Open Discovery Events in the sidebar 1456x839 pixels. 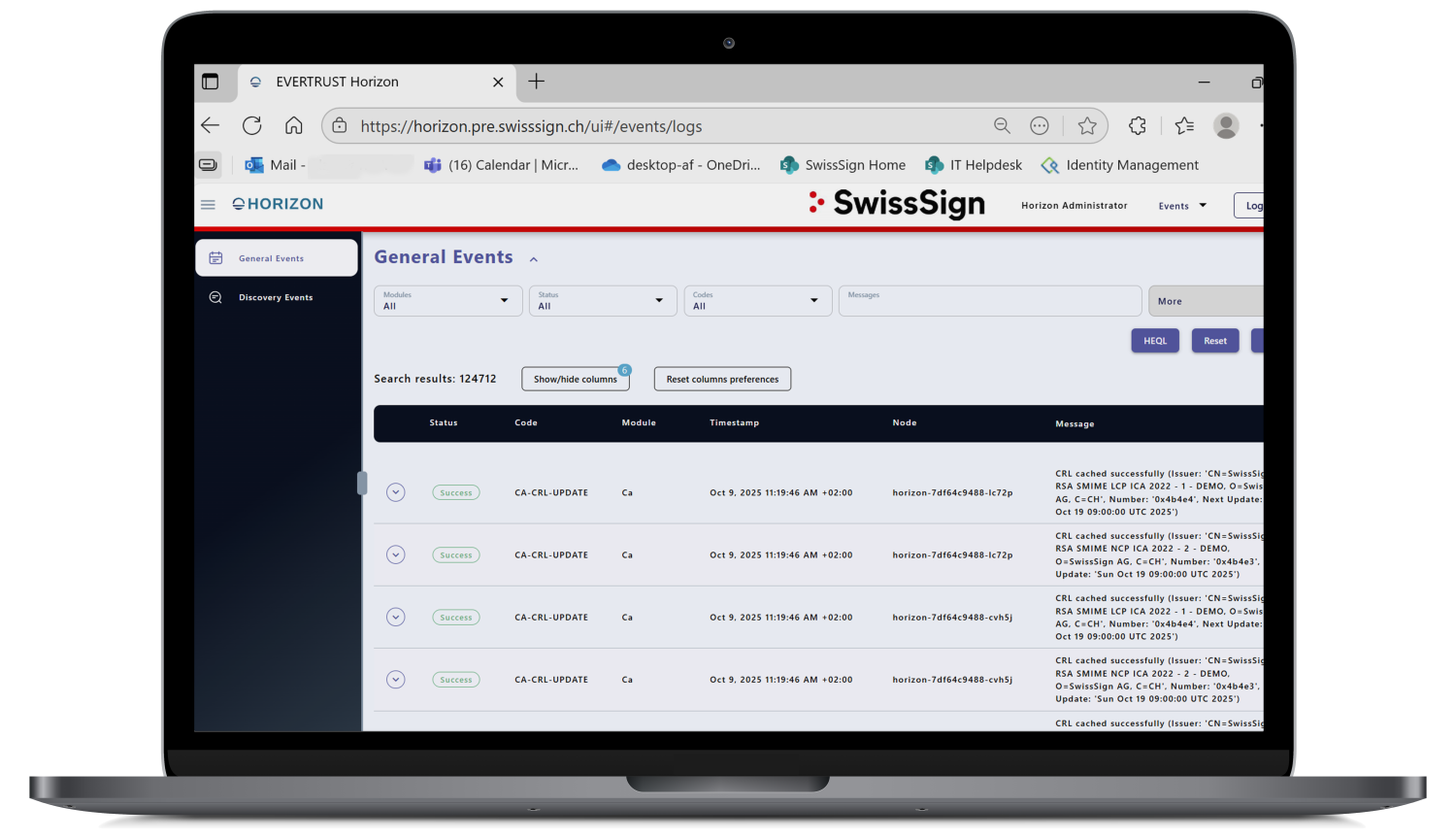(276, 298)
